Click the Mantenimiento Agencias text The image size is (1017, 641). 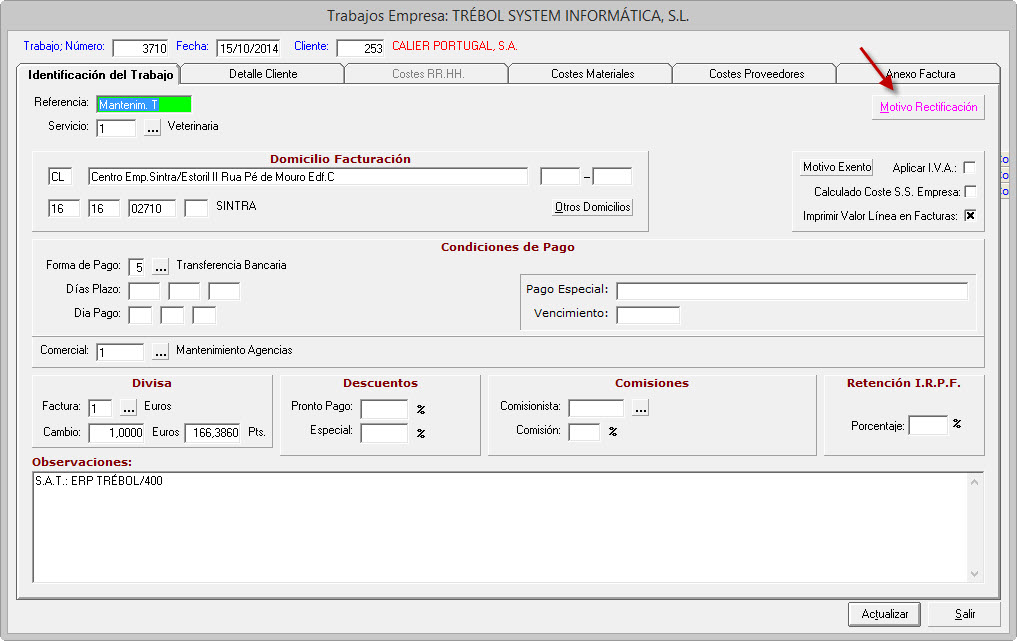[234, 350]
